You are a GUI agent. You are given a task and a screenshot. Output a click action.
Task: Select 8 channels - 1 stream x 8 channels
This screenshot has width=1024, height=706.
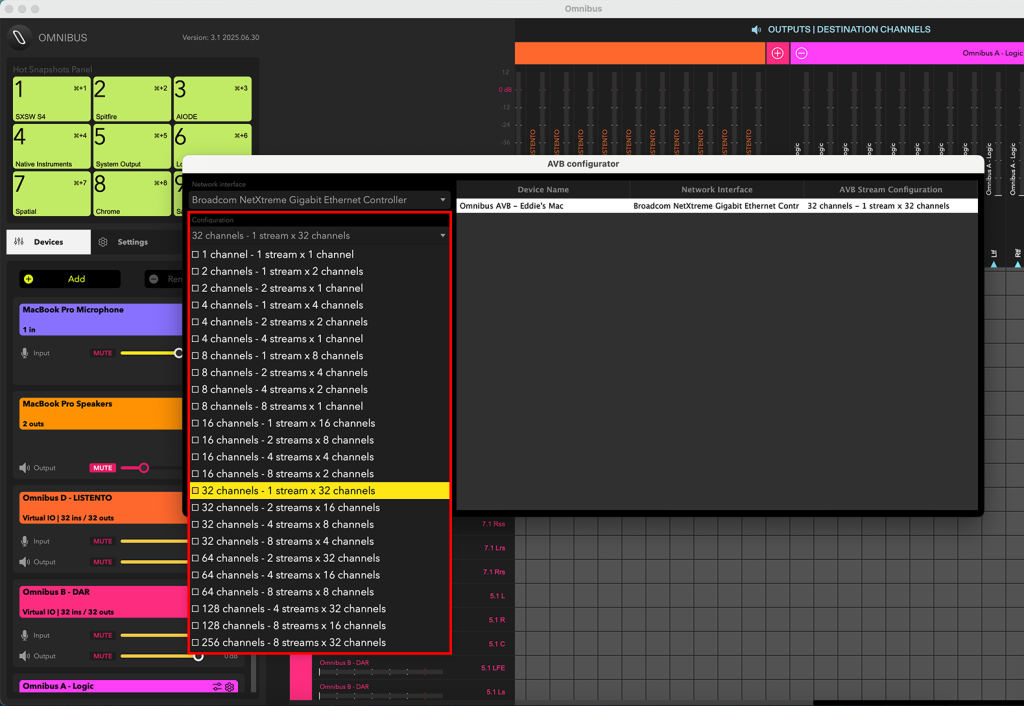[x=319, y=356]
